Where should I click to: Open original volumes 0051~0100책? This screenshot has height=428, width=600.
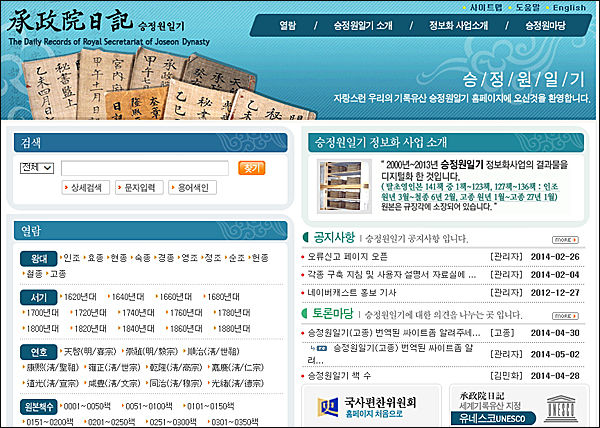[149, 406]
